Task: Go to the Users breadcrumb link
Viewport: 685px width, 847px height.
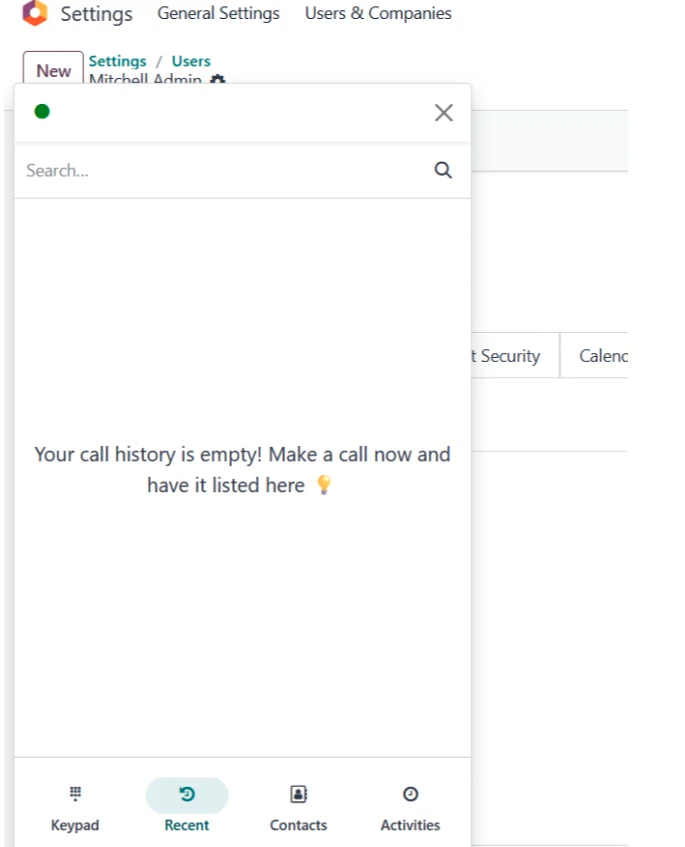Action: (x=191, y=61)
